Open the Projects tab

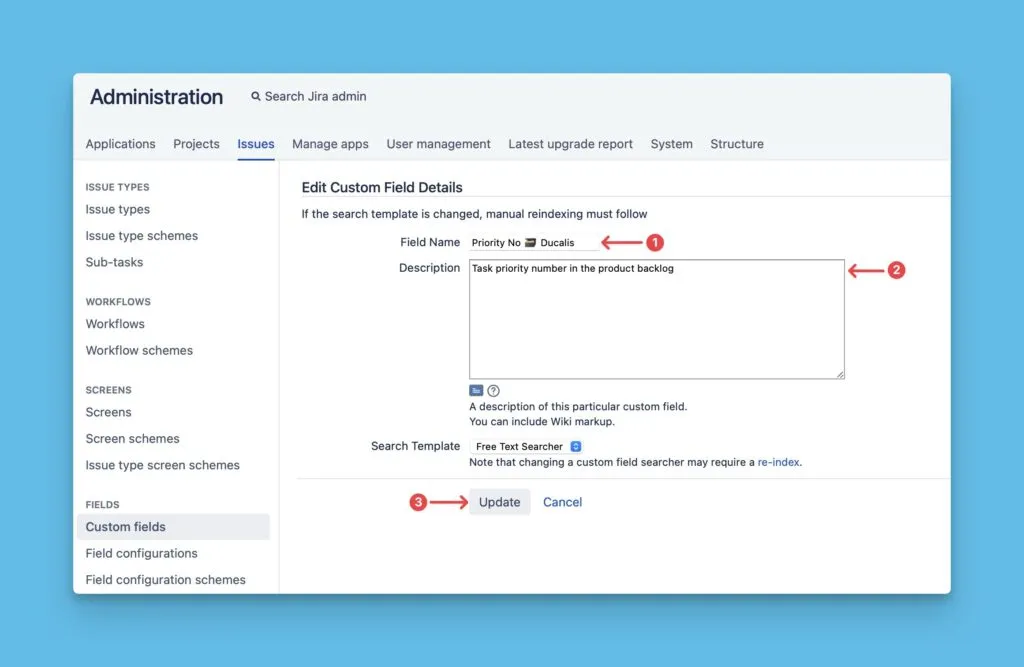(x=196, y=144)
